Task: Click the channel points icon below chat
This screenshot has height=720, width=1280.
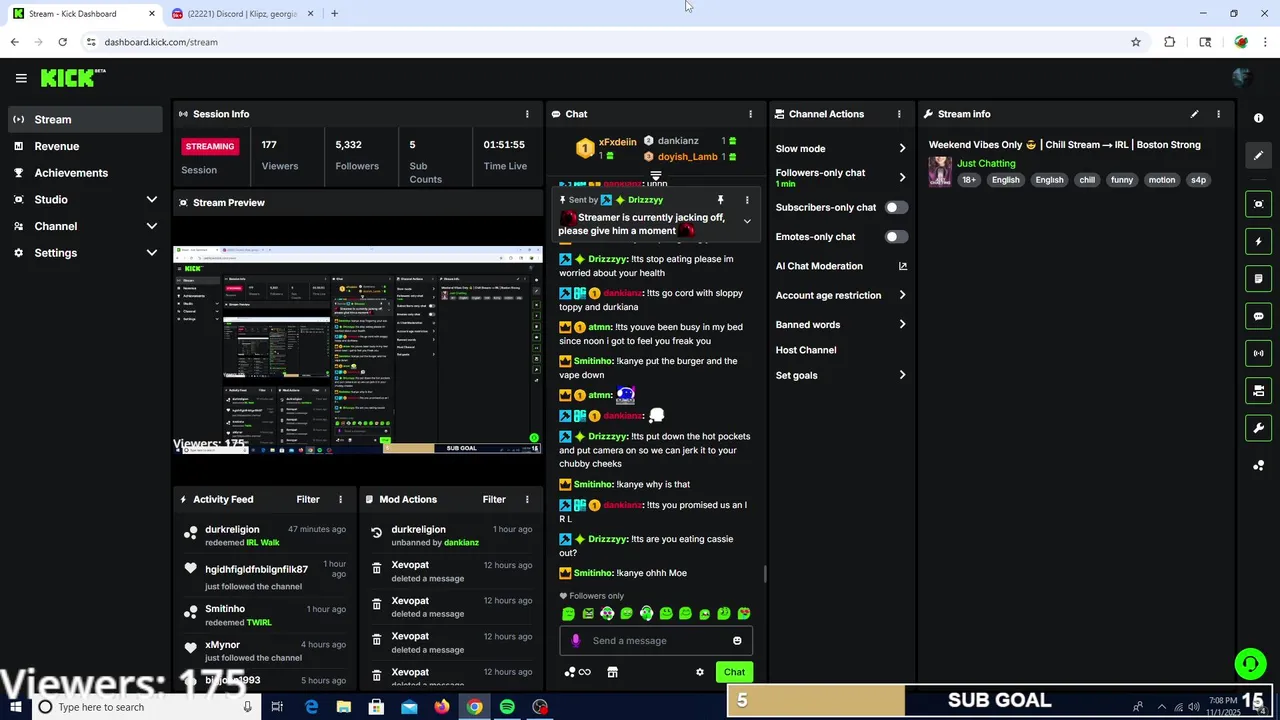Action: click(x=570, y=672)
